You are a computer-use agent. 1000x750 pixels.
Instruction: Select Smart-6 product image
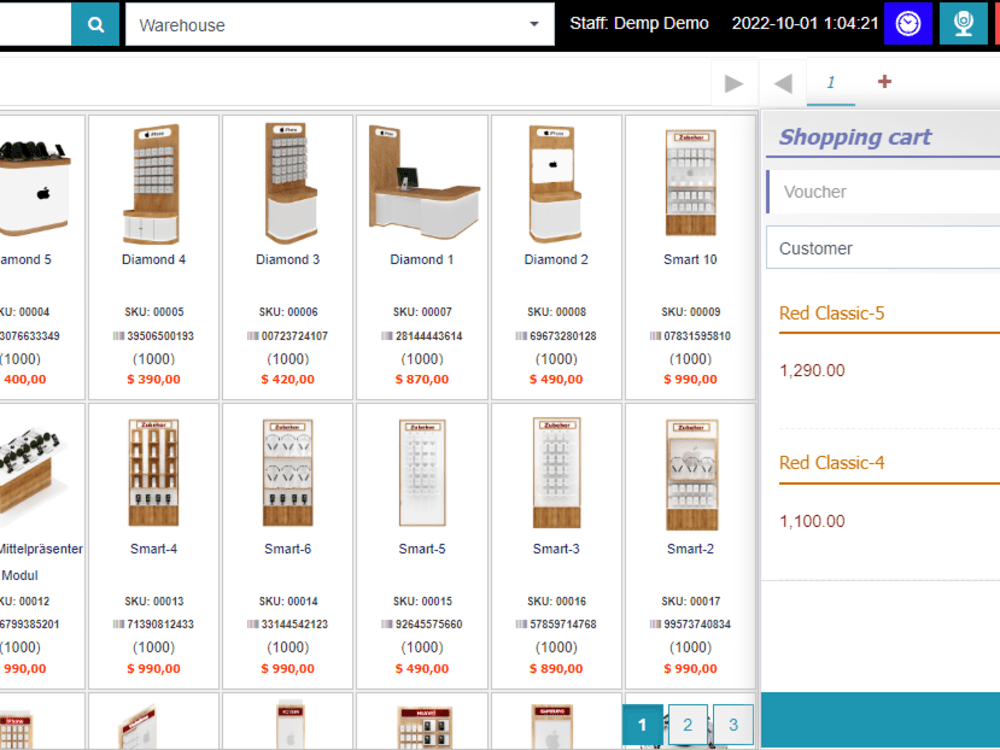[288, 473]
